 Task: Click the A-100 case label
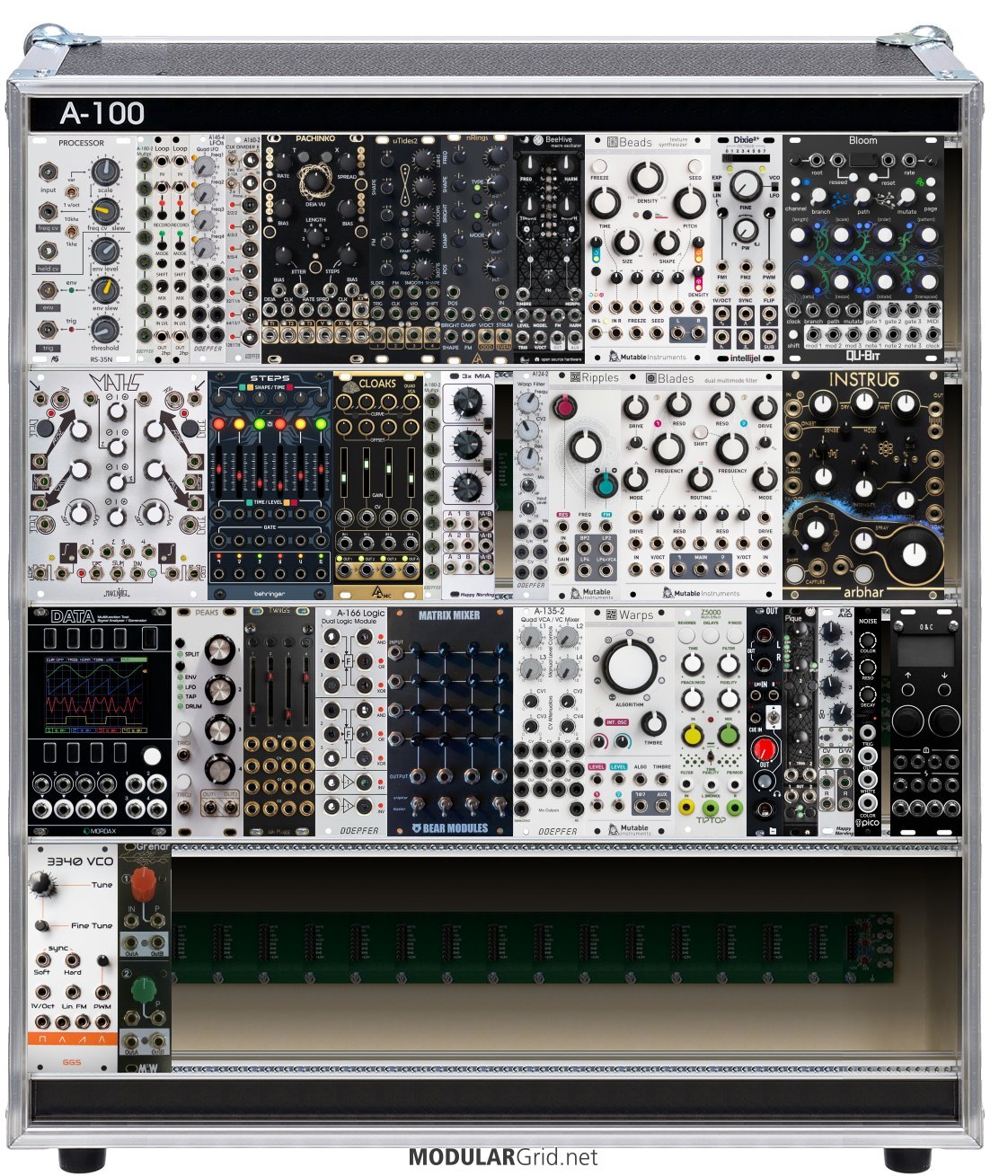point(102,113)
